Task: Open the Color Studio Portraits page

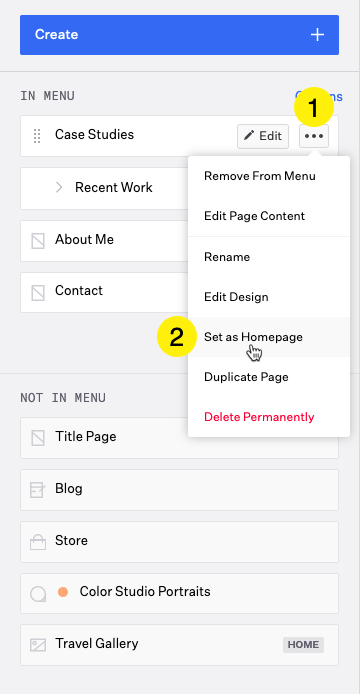Action: point(179,593)
